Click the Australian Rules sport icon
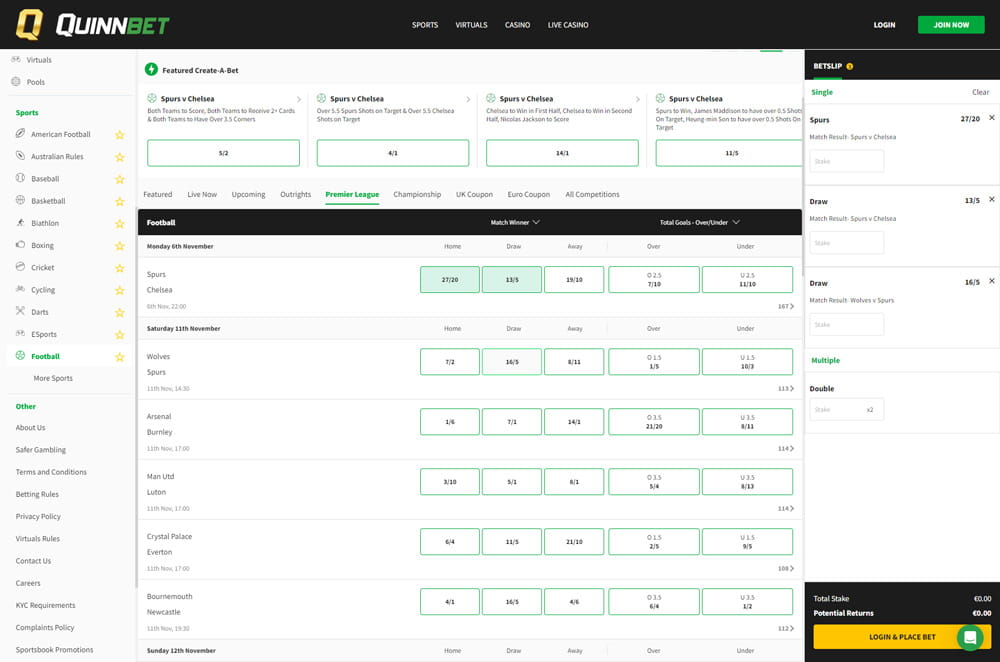The width and height of the screenshot is (1000, 662). click(20, 156)
